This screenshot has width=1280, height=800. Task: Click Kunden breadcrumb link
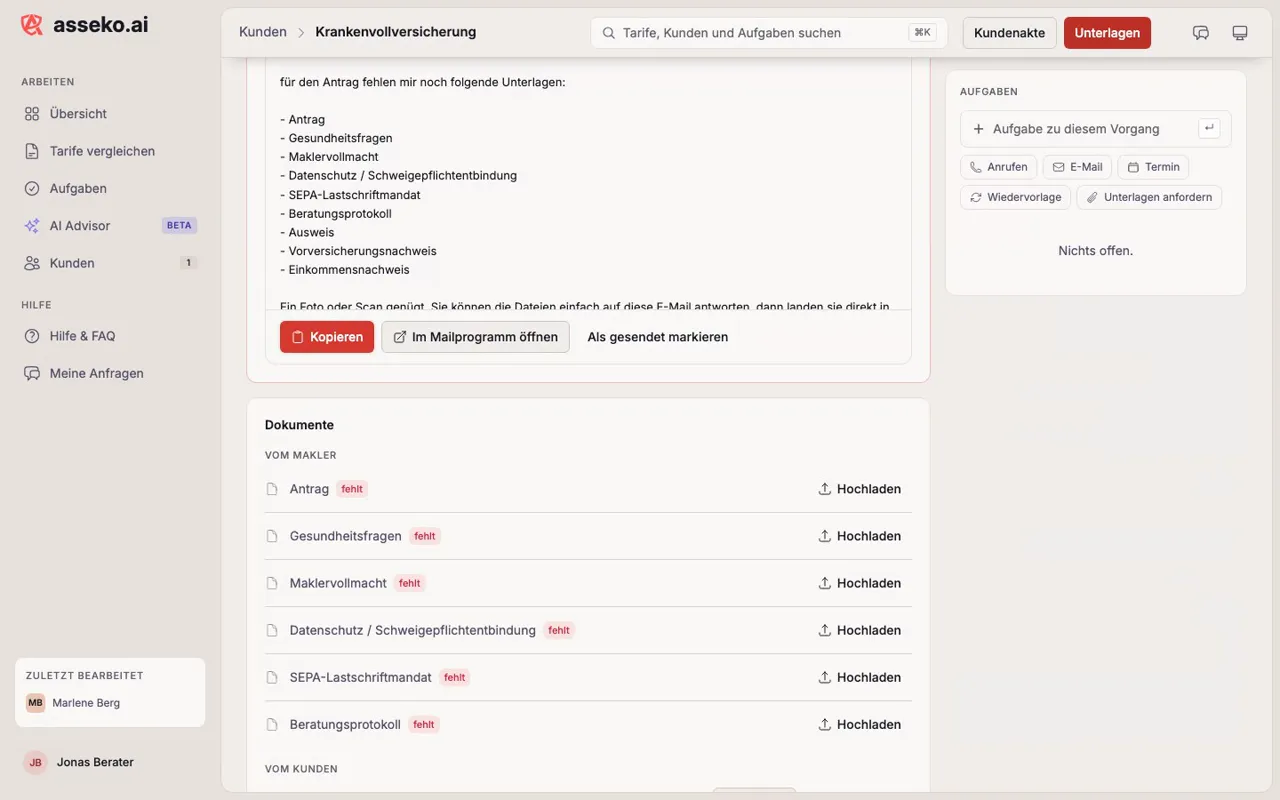[x=263, y=32]
